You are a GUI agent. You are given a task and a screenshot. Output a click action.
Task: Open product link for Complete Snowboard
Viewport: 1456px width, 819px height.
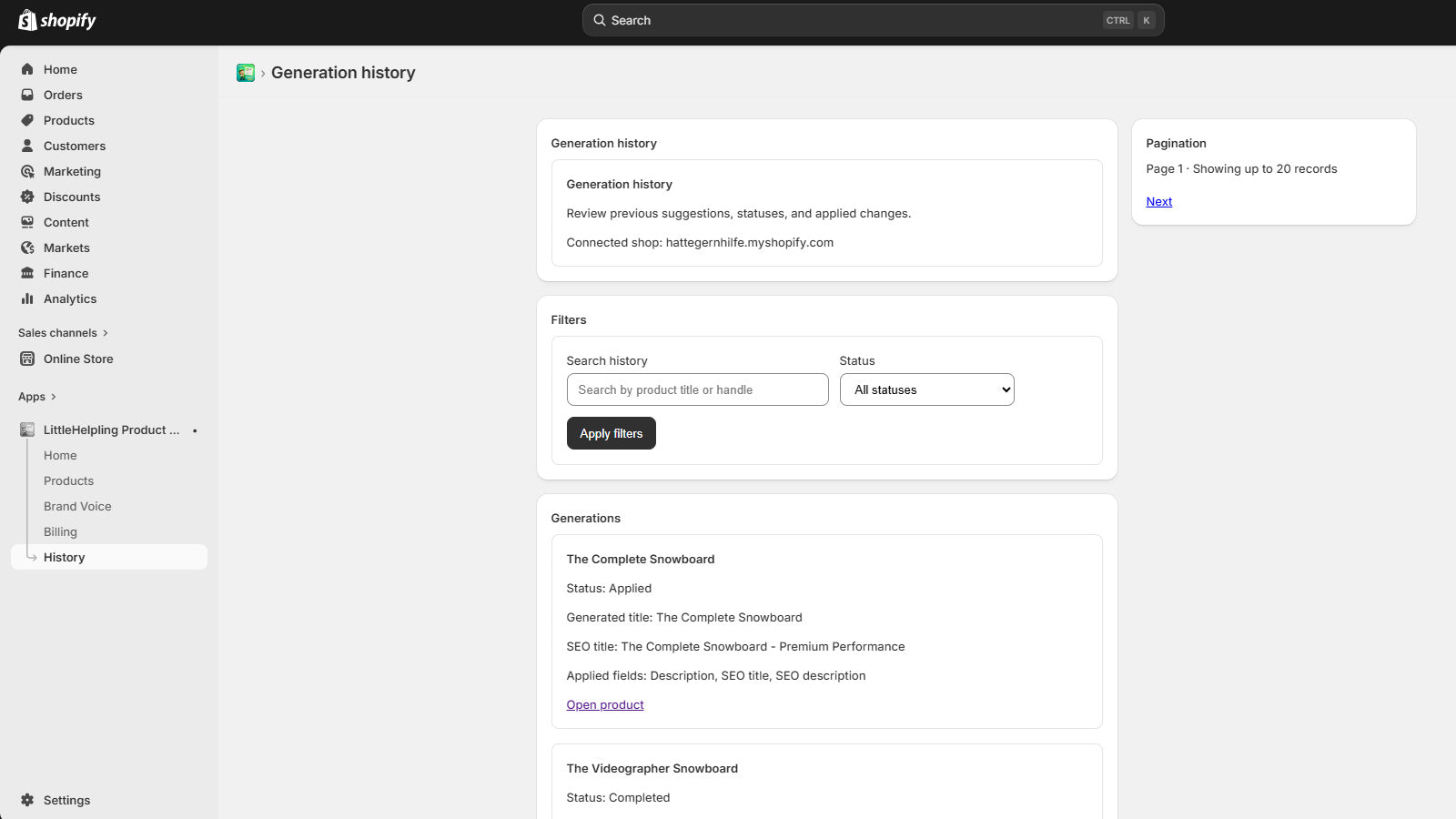(605, 704)
